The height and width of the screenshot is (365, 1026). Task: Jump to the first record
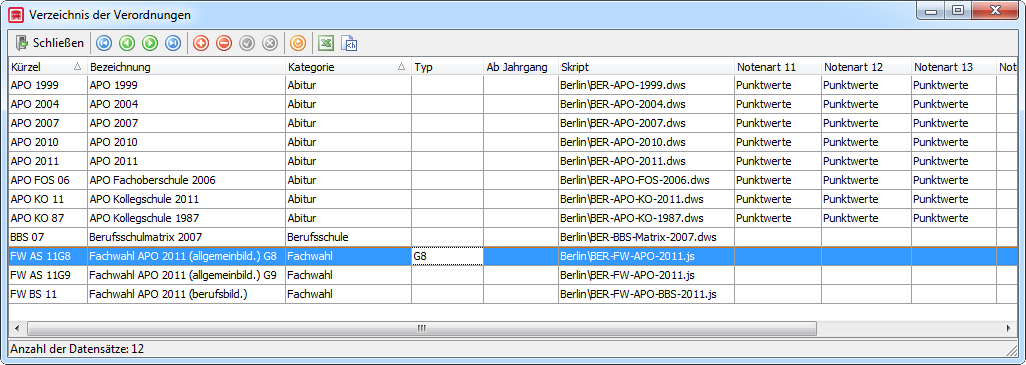click(104, 43)
